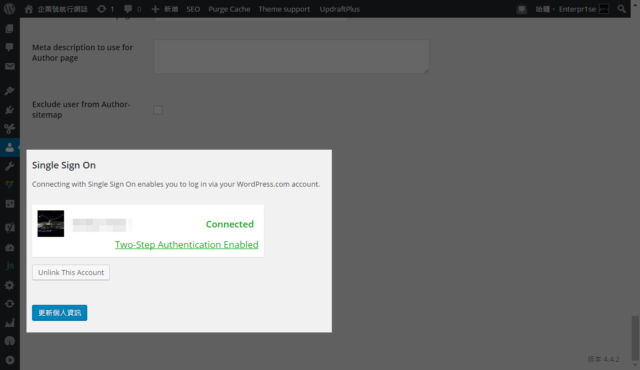Open the circular sync sidebar icon
Screen dimensions: 640x370
click(9, 304)
